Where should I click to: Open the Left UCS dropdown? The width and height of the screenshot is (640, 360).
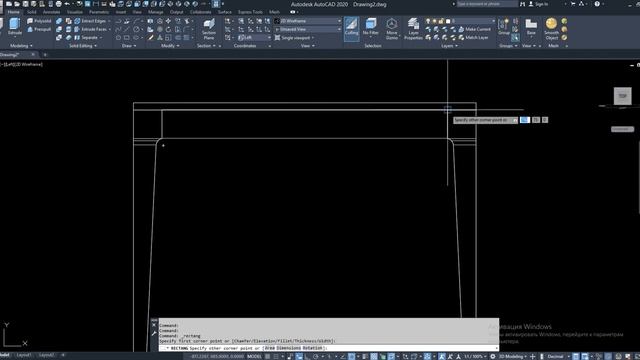pos(254,38)
